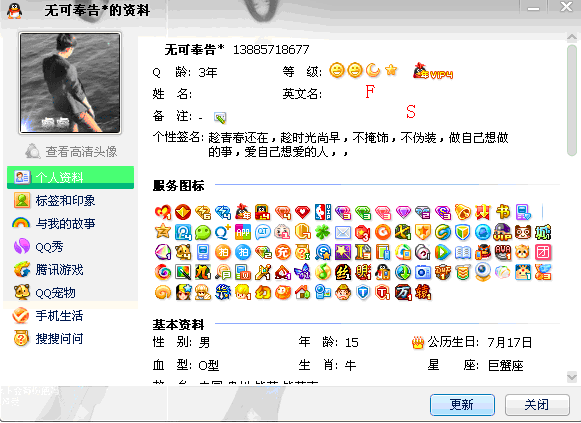Image resolution: width=581 pixels, height=423 pixels.
Task: Click the red 辕 service icon
Action: [423, 292]
